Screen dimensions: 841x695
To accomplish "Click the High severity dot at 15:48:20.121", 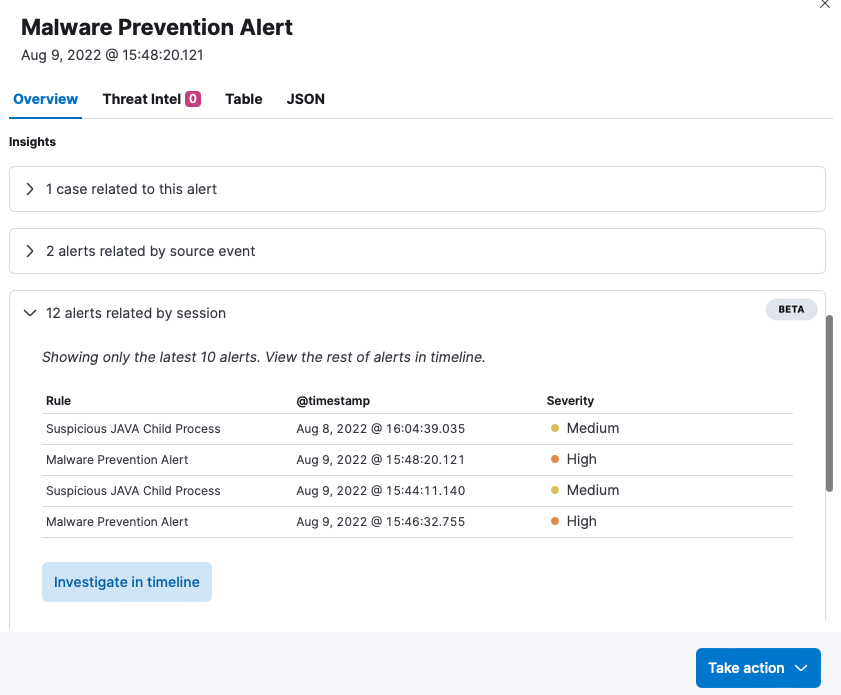I will click(x=555, y=459).
